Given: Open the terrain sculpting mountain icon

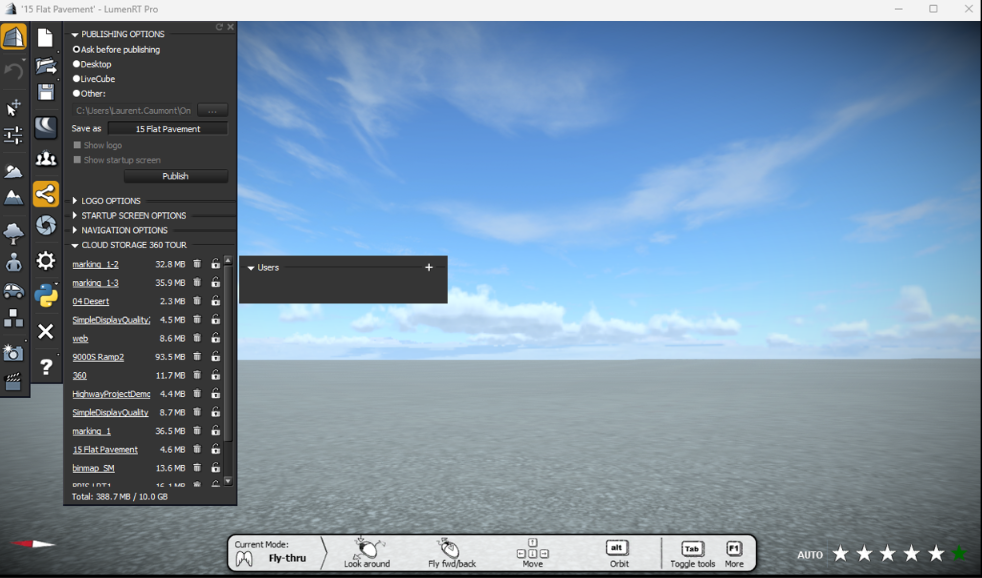Looking at the screenshot, I should click(13, 199).
